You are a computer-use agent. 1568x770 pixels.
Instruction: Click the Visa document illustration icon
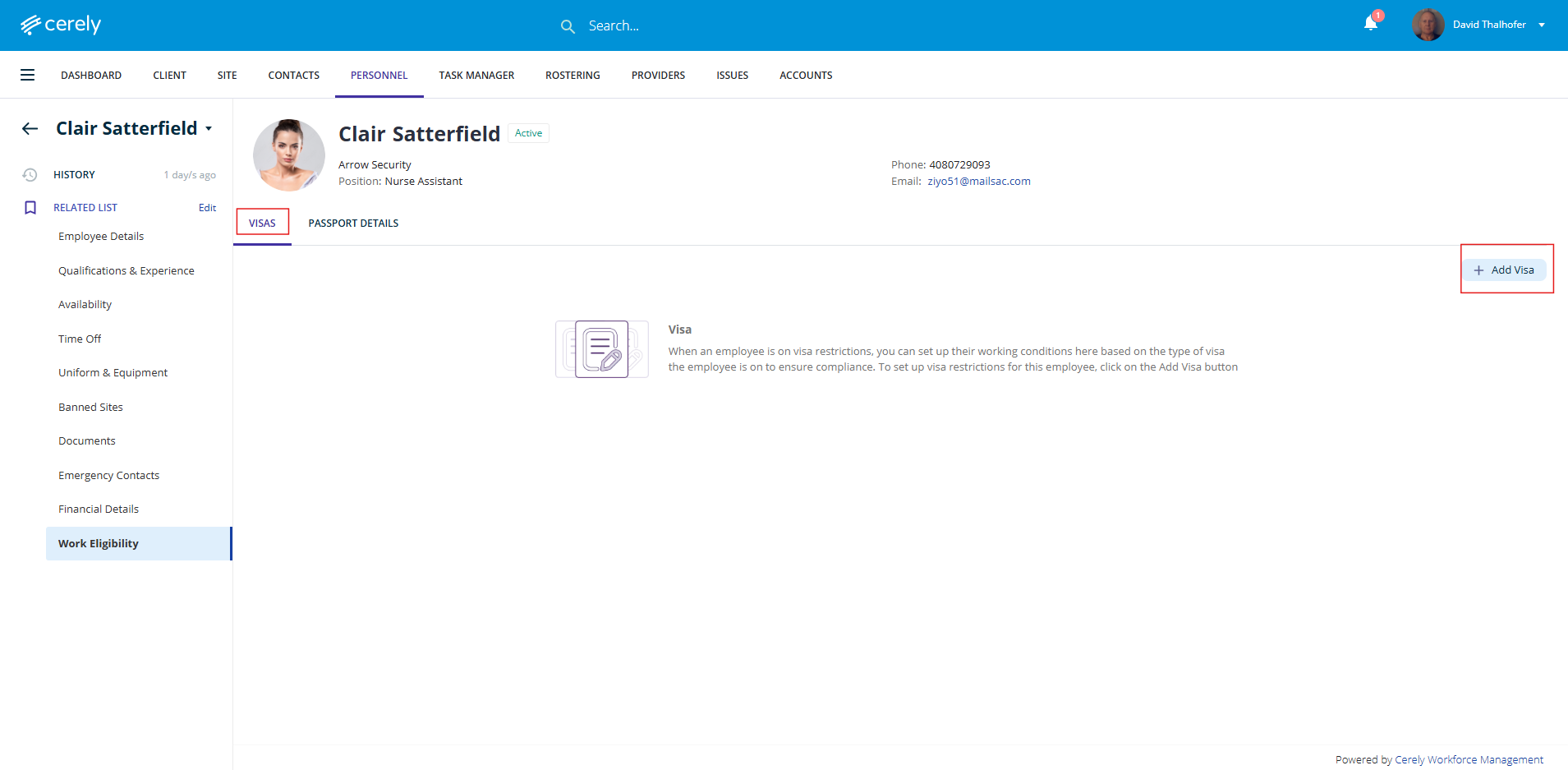[601, 349]
